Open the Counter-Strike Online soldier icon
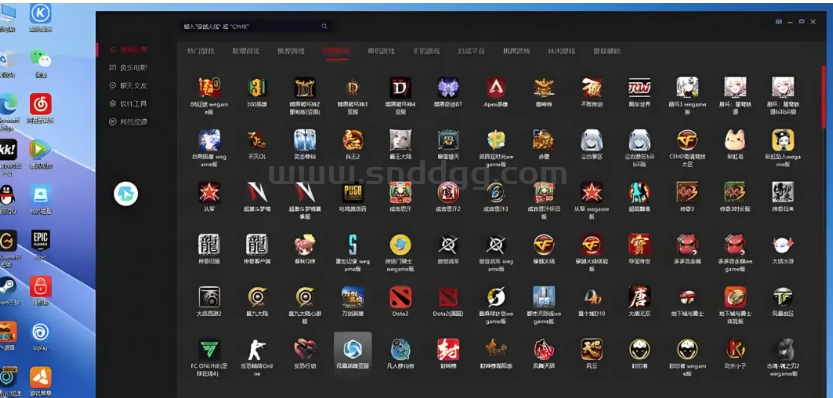The image size is (833, 398). coord(257,349)
